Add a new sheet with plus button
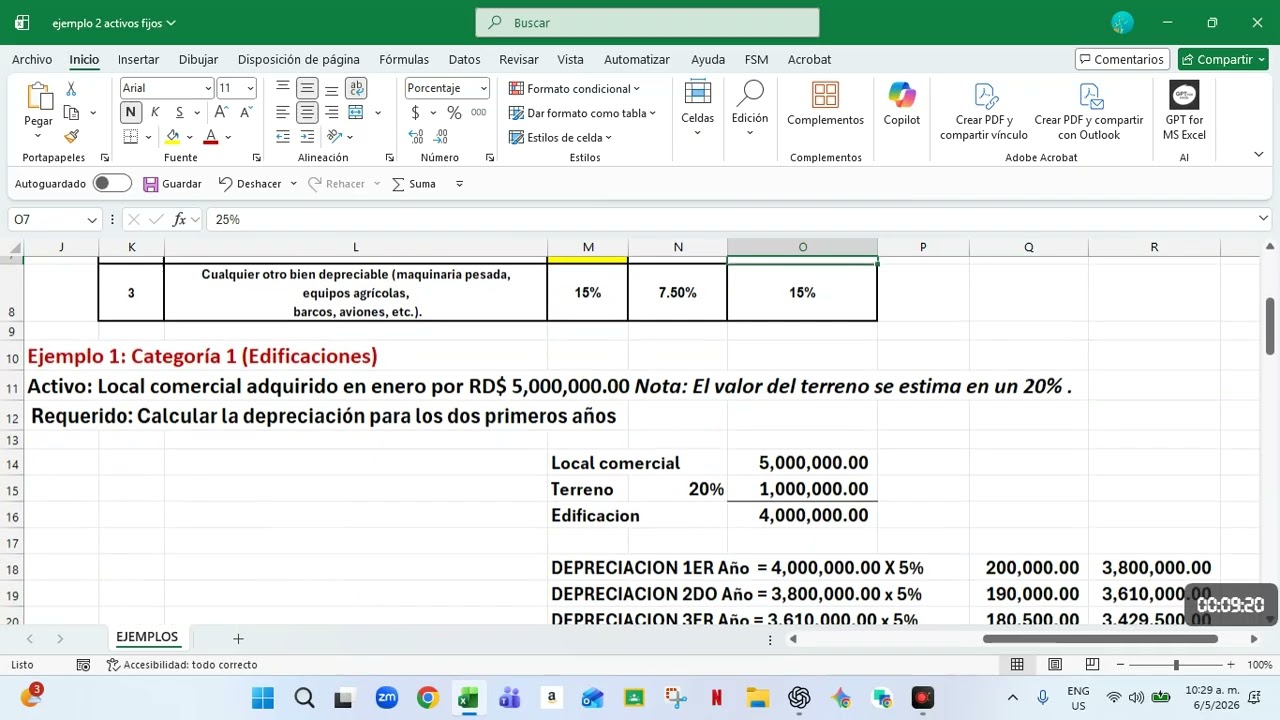This screenshot has width=1280, height=720. (x=238, y=638)
